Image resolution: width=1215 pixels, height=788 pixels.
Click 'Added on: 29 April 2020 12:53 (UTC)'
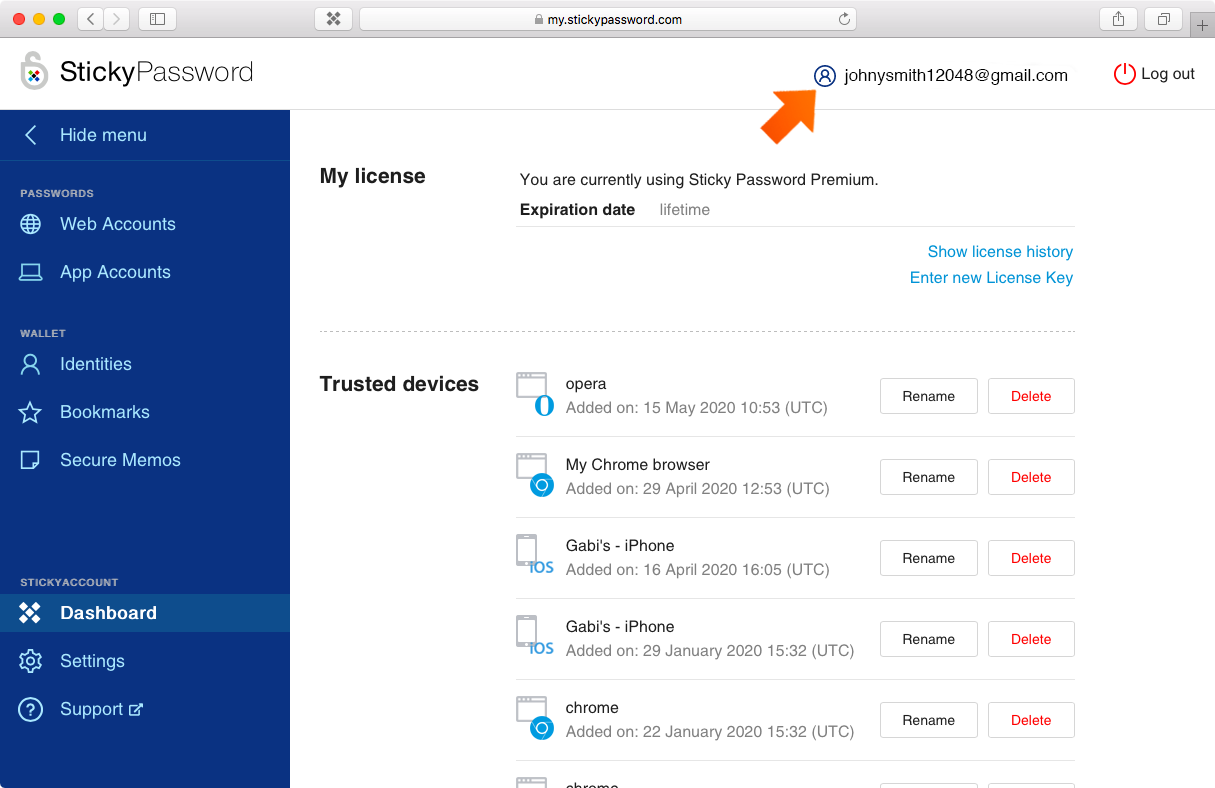698,489
